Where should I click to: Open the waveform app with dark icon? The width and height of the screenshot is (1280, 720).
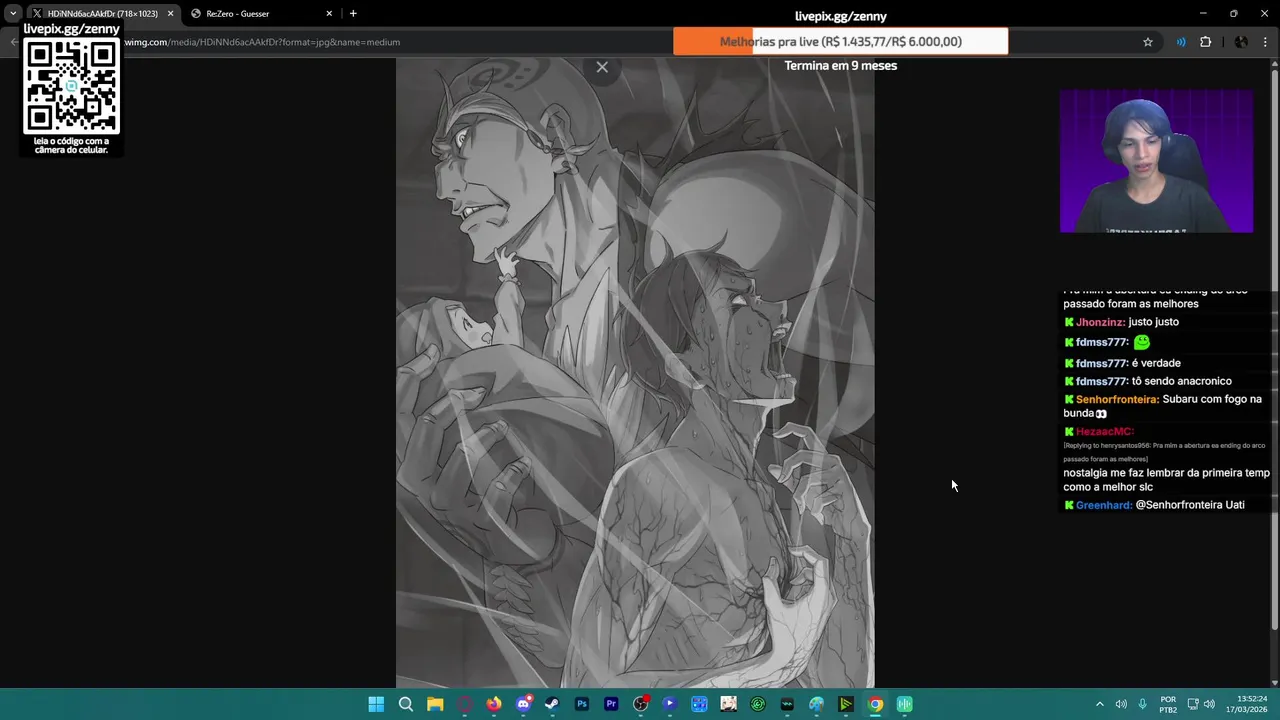coord(787,704)
